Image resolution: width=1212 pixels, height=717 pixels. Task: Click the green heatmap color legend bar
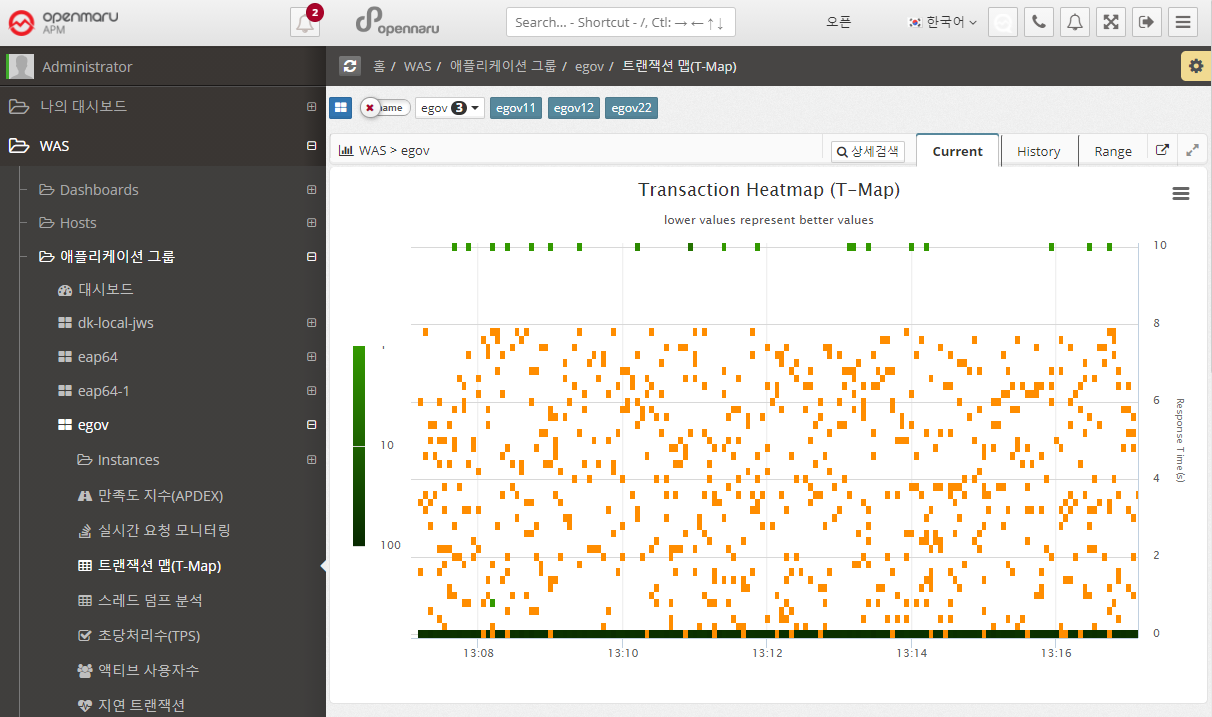(x=359, y=445)
